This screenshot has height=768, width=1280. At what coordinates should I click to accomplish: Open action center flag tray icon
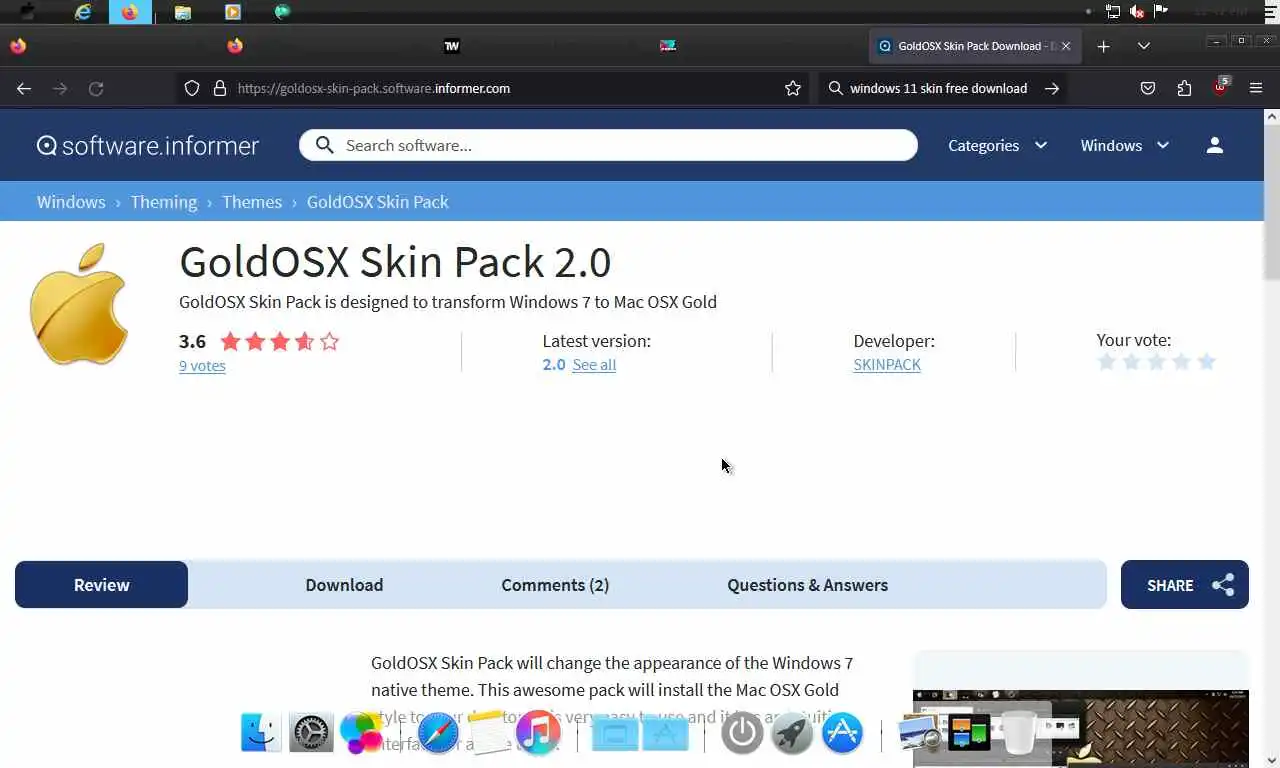coord(1161,12)
